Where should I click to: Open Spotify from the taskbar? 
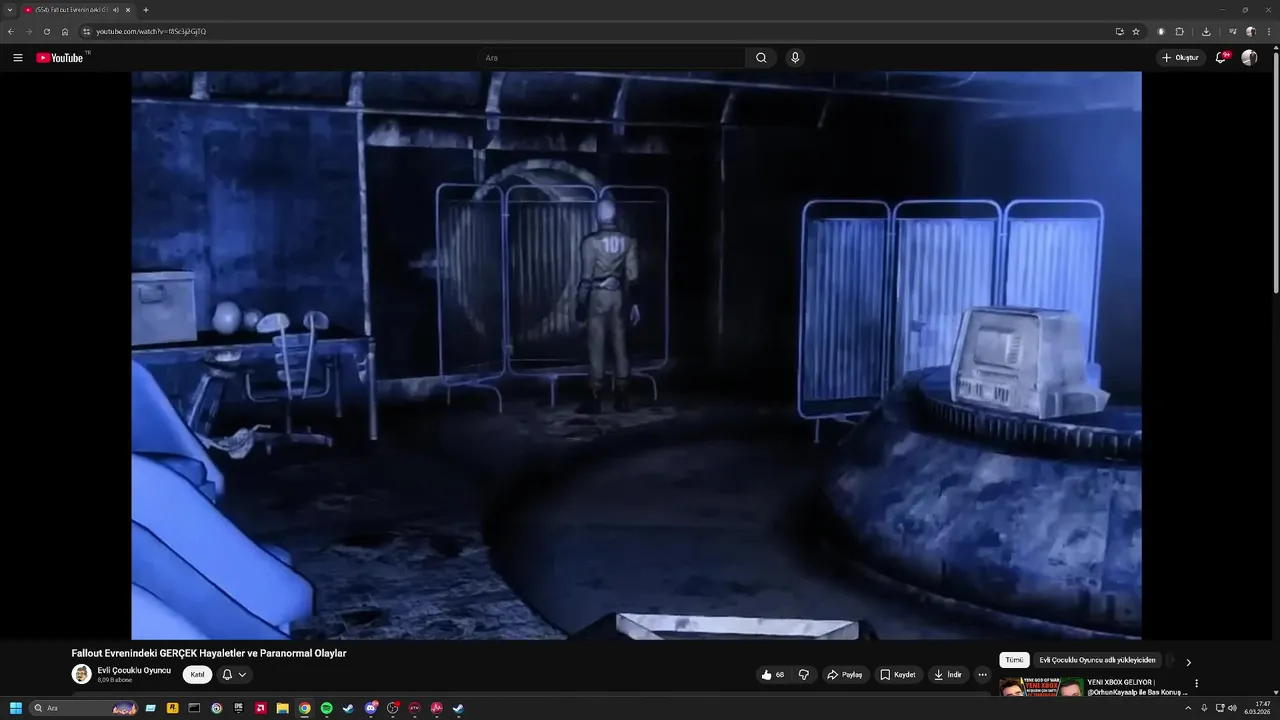pyautogui.click(x=326, y=708)
